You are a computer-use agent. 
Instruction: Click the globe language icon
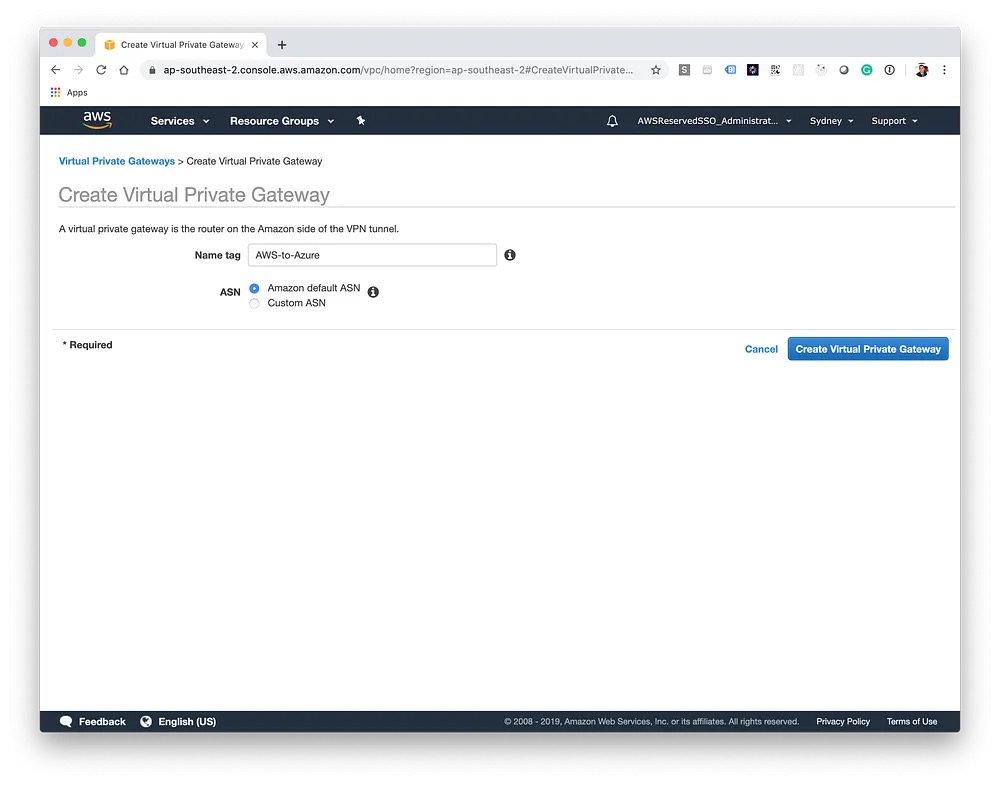pos(146,721)
